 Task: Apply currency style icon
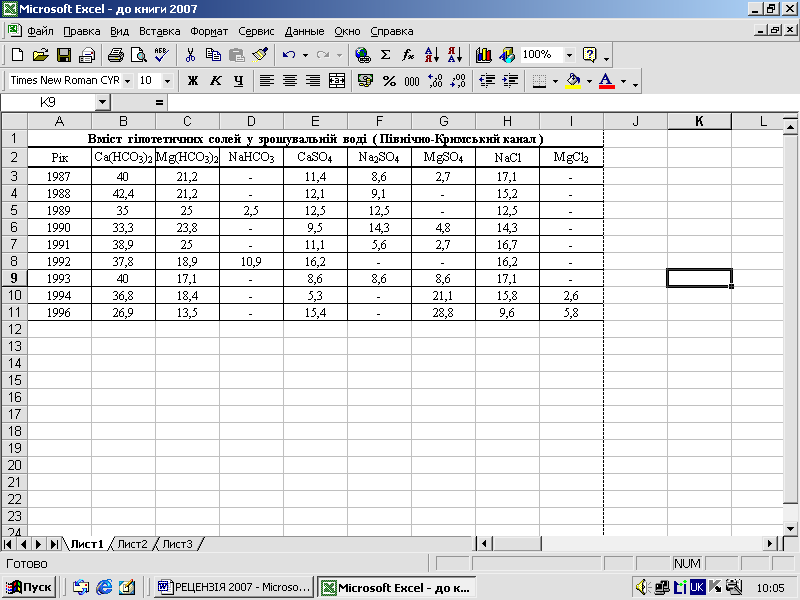point(365,81)
